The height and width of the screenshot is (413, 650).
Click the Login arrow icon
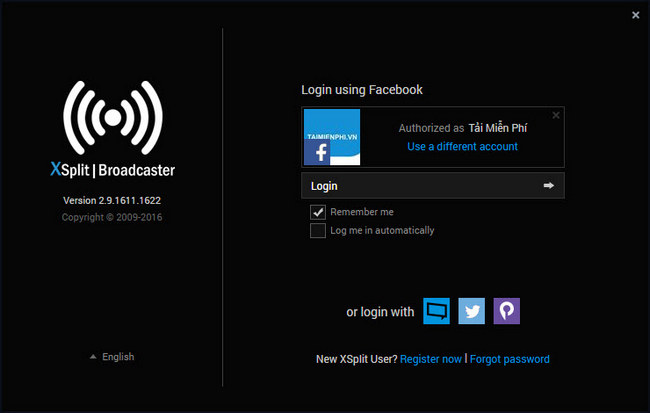click(548, 185)
